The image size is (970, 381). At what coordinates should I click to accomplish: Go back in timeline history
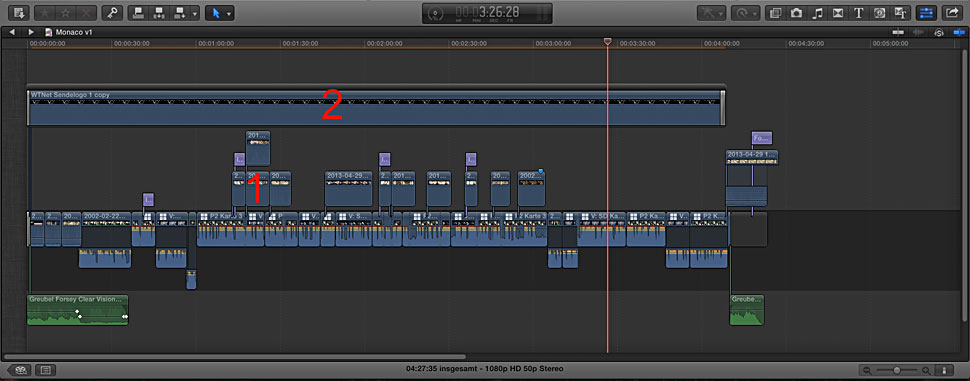click(12, 32)
